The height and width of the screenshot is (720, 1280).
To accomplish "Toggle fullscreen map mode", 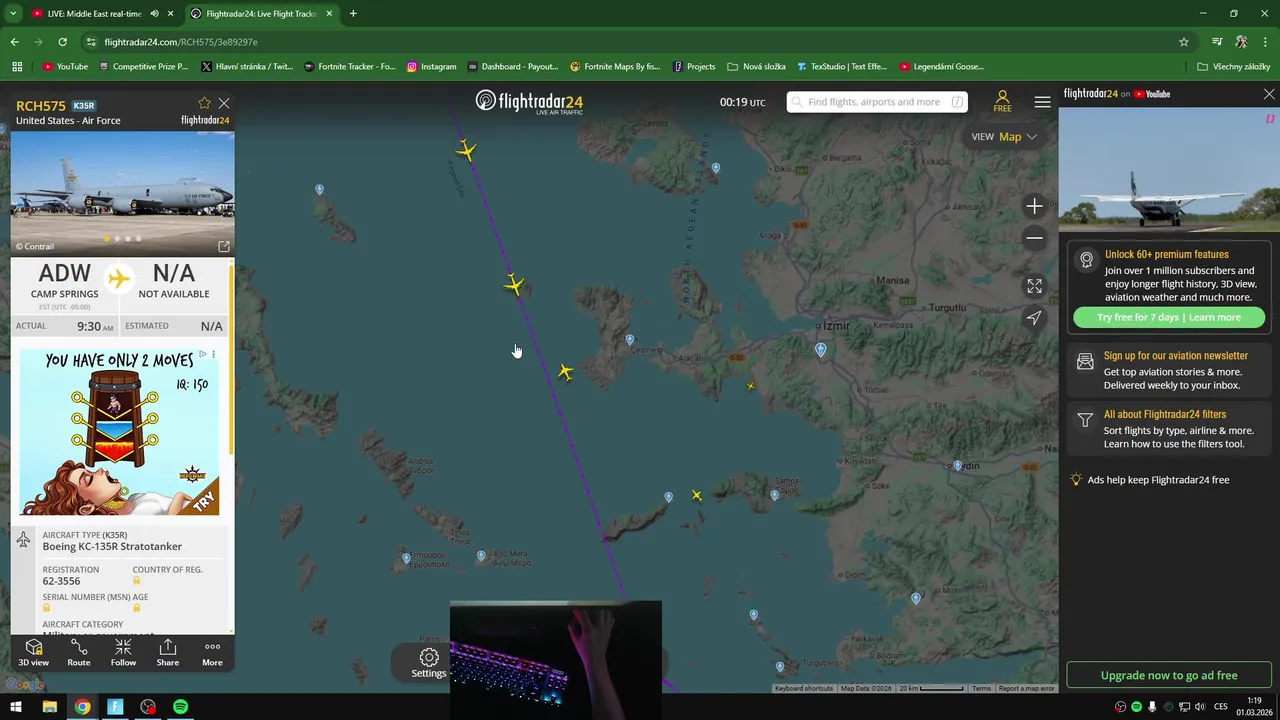I will [1034, 286].
